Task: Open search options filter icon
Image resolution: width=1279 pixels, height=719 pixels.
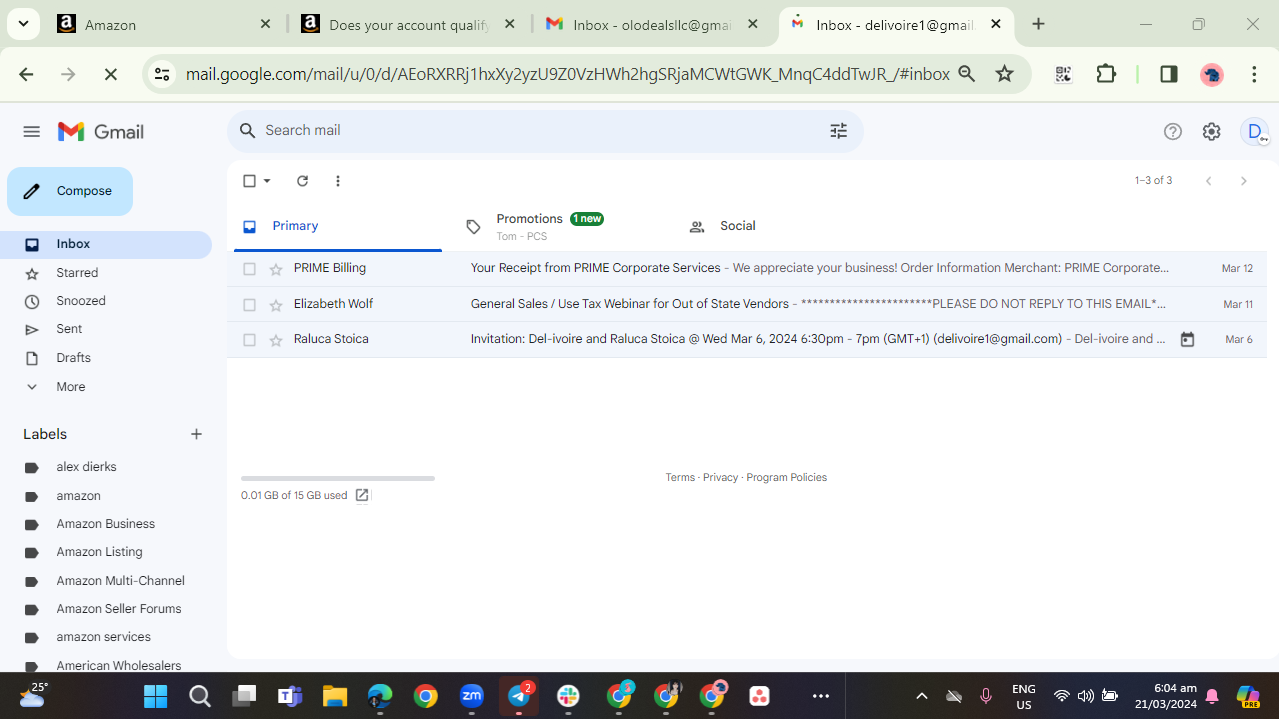Action: click(838, 131)
